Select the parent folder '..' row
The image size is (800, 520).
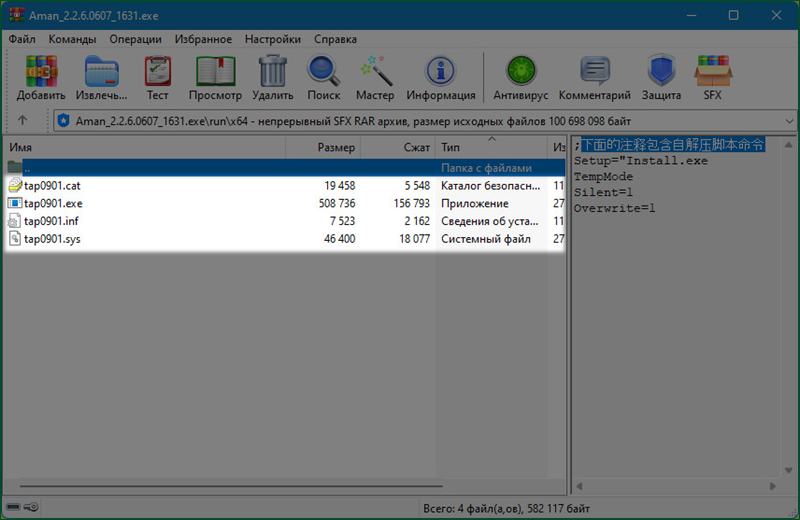[x=286, y=167]
